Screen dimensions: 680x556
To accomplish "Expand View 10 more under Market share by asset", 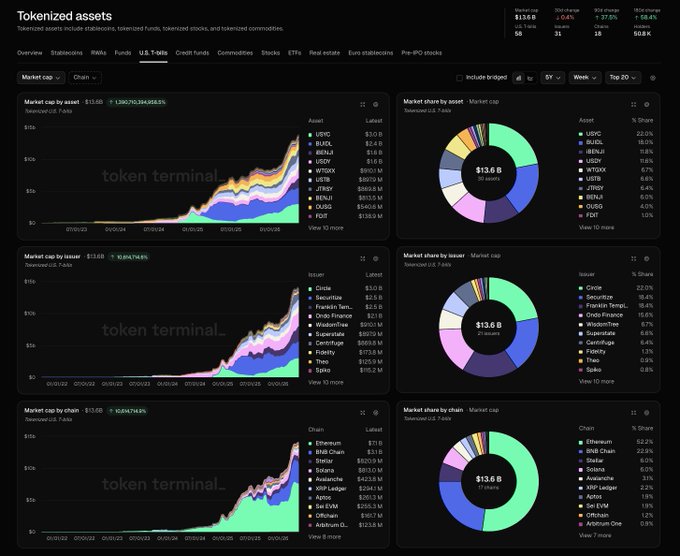I will (596, 227).
